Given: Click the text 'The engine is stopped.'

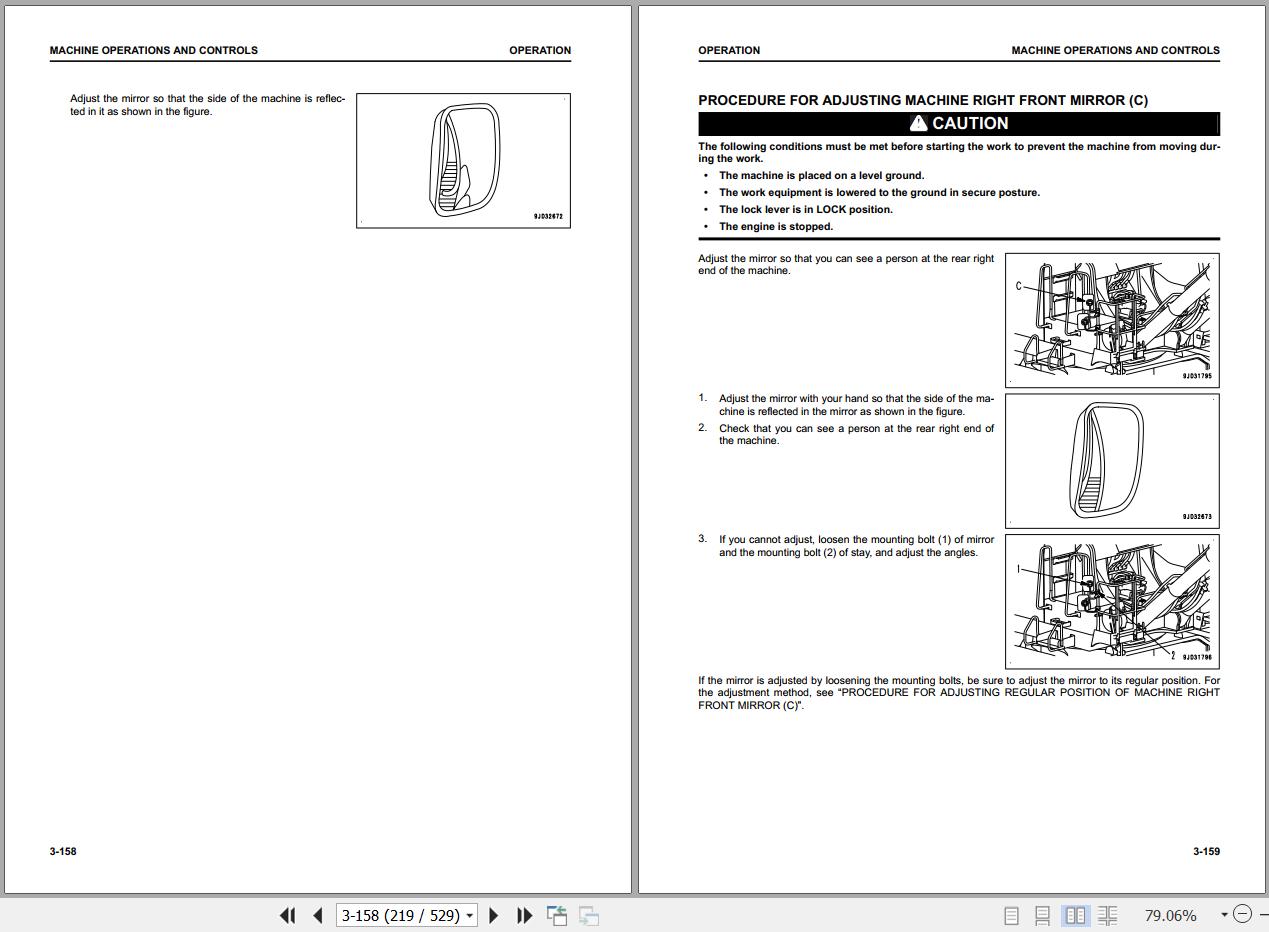Looking at the screenshot, I should [776, 226].
